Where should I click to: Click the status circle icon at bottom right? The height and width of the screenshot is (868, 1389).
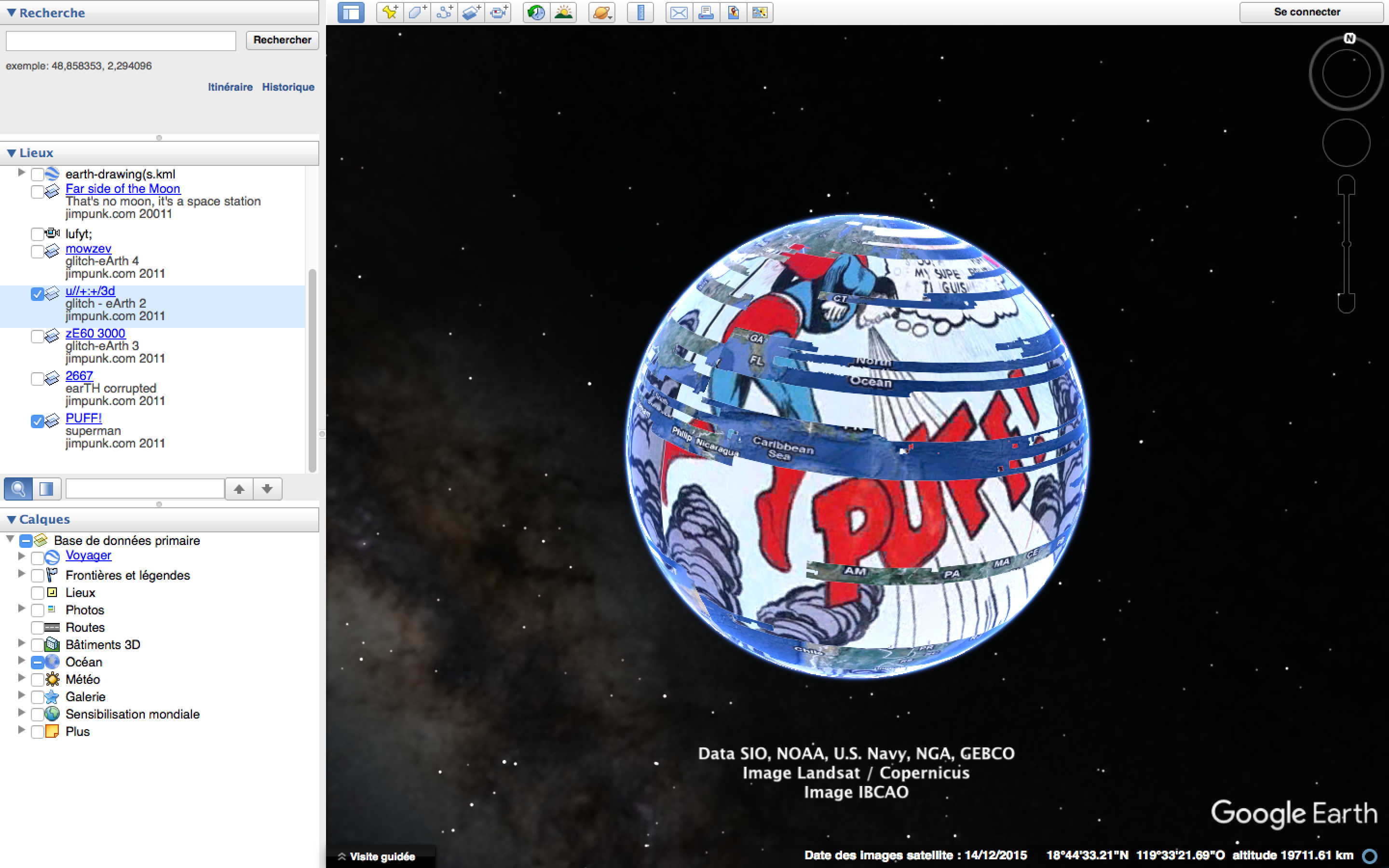pyautogui.click(x=1370, y=856)
